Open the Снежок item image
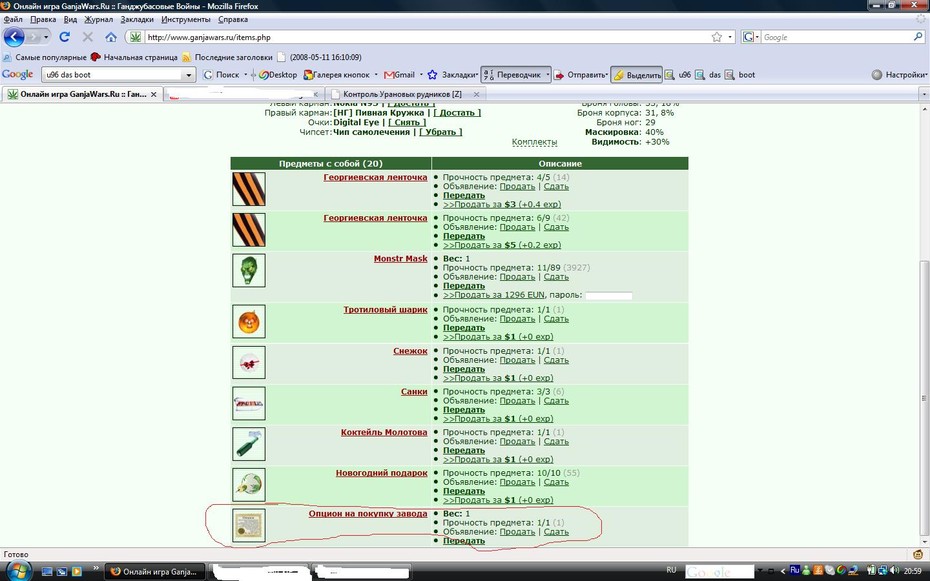Image resolution: width=930 pixels, height=581 pixels. click(249, 363)
